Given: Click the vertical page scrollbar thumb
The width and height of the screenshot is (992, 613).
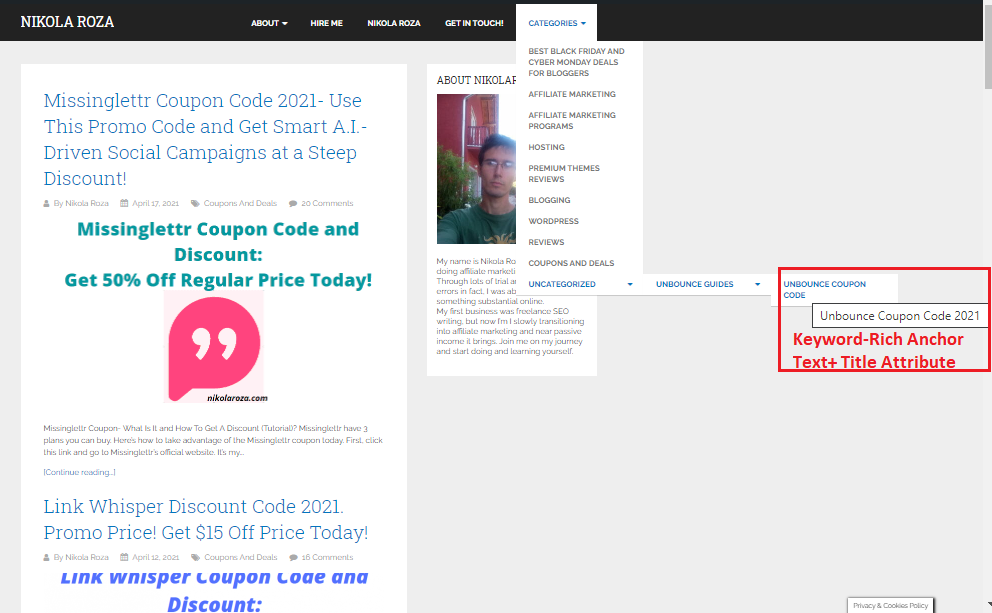Looking at the screenshot, I should point(988,46).
